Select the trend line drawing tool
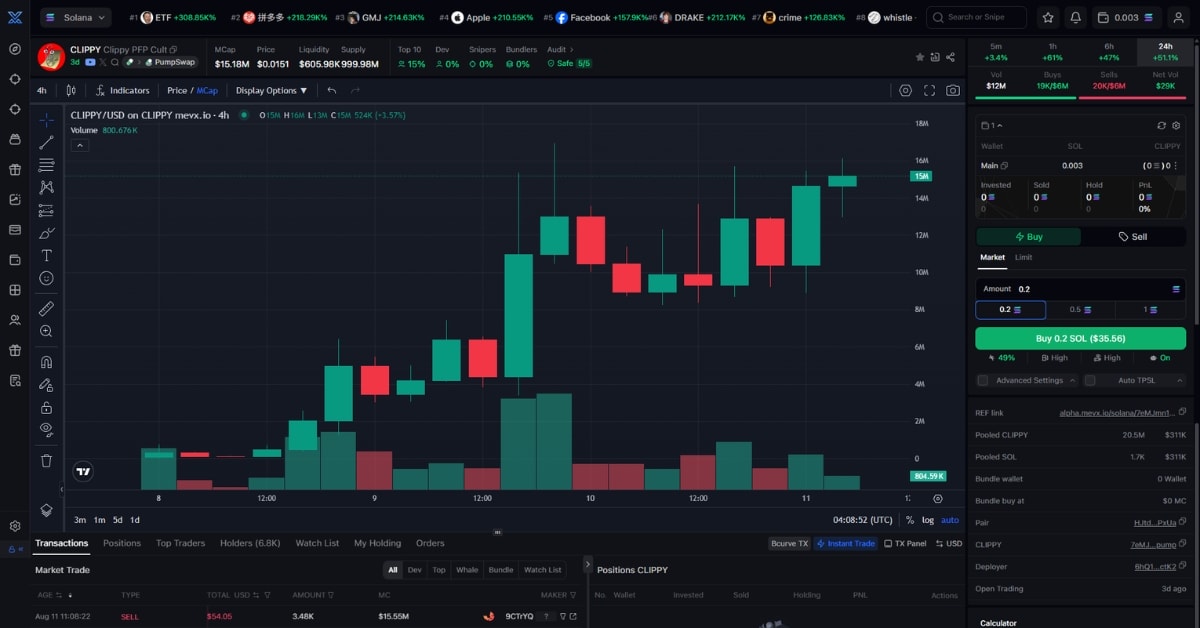1200x628 pixels. pyautogui.click(x=46, y=142)
